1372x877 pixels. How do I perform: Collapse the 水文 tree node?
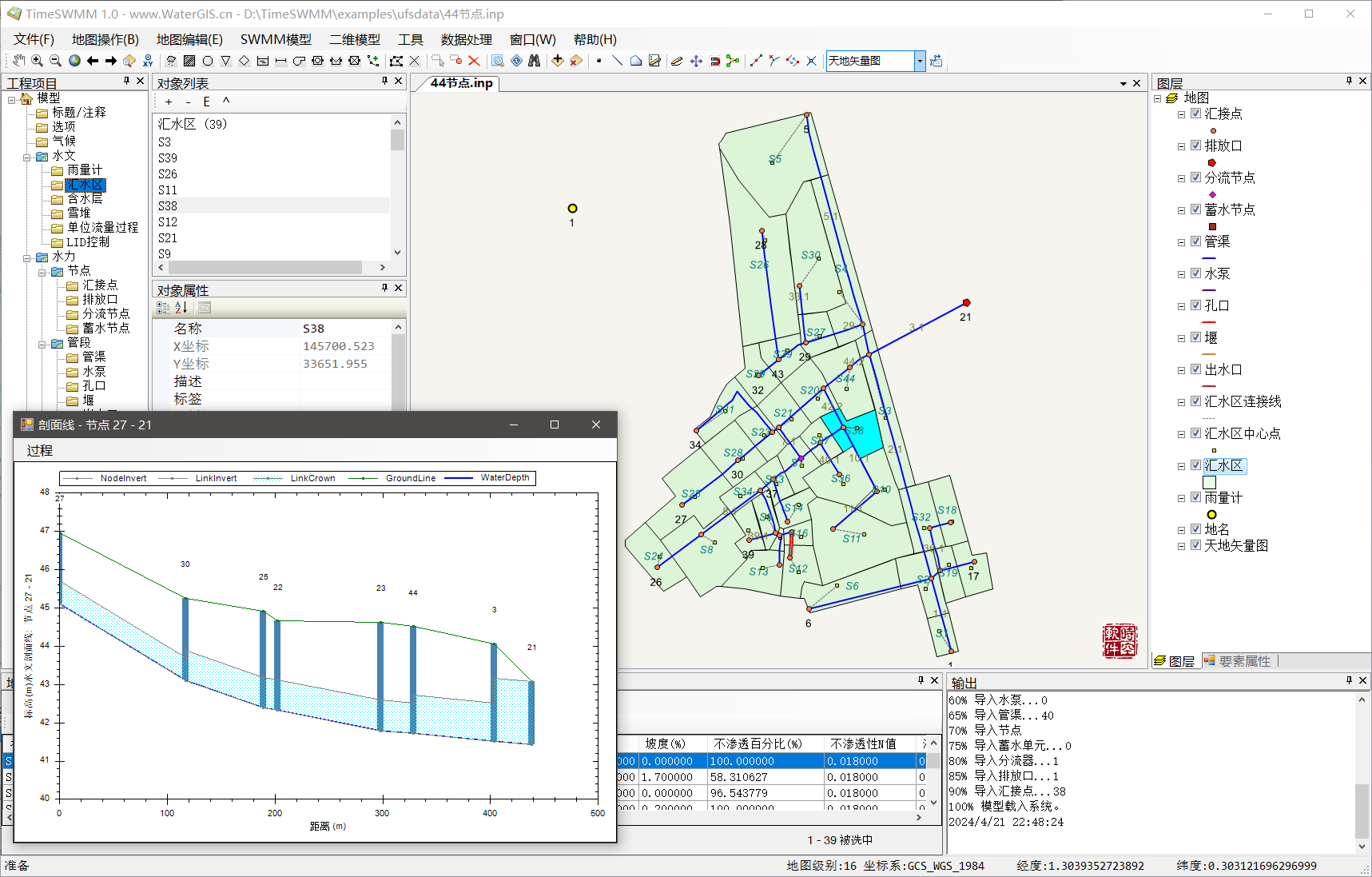[x=27, y=157]
